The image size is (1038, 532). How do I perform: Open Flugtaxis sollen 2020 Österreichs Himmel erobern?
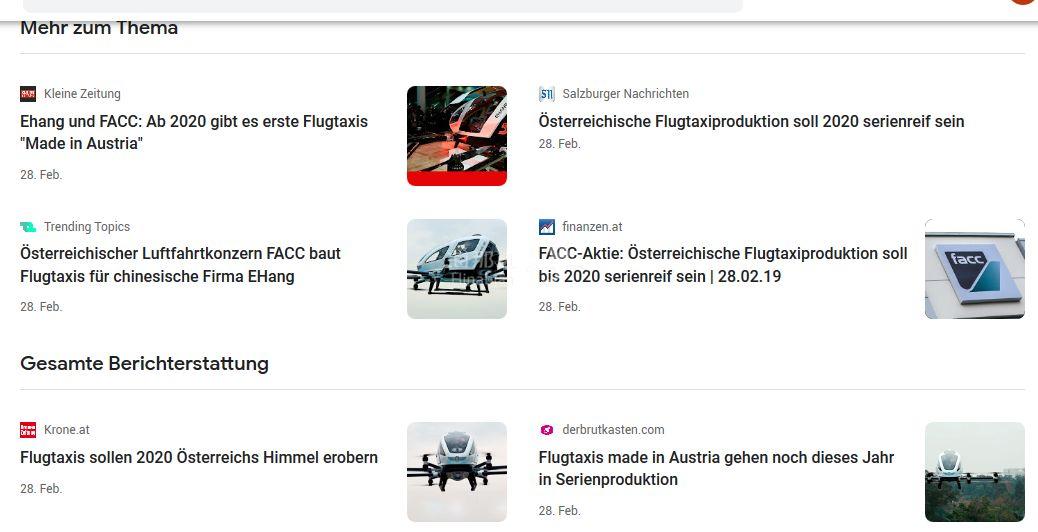click(x=199, y=457)
